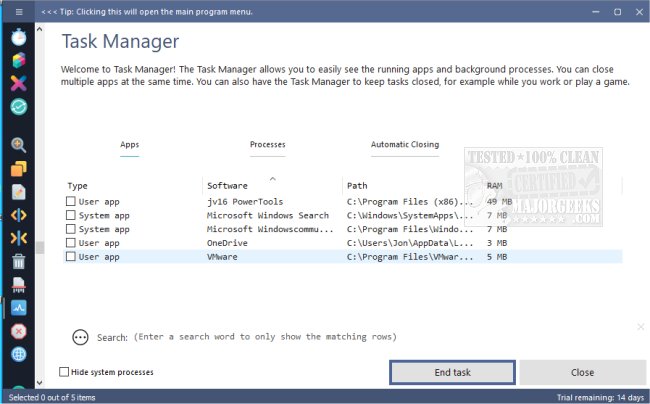Click the colorful cube icon in sidebar
Screen dimensions: 650x404
(x=19, y=59)
